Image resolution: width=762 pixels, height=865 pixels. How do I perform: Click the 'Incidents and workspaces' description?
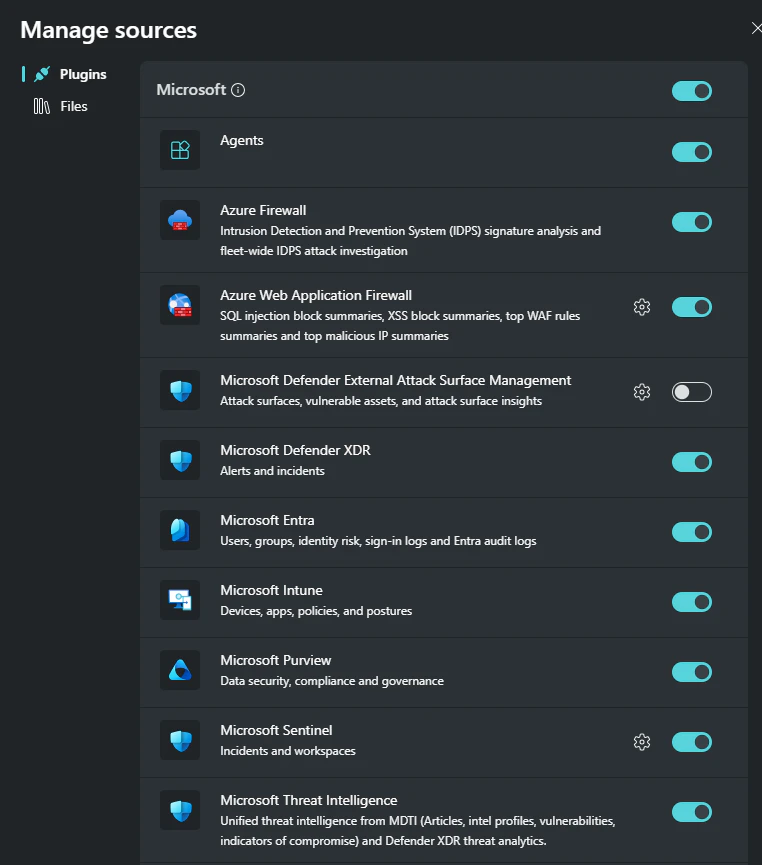pos(288,751)
